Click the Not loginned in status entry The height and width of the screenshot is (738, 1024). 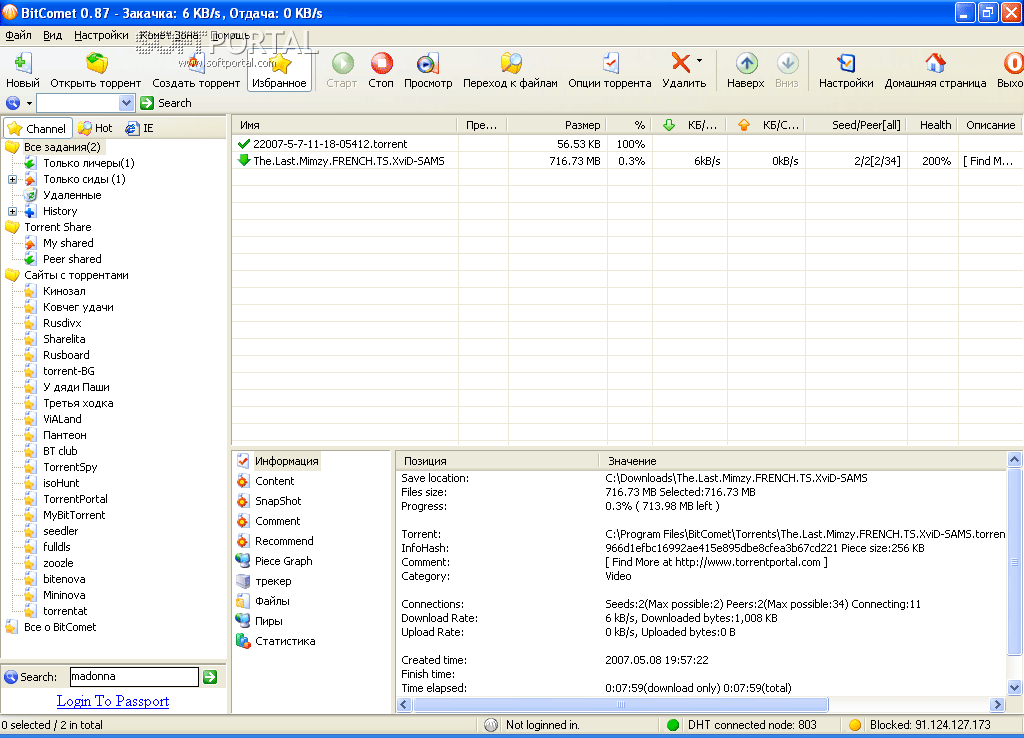pos(543,725)
